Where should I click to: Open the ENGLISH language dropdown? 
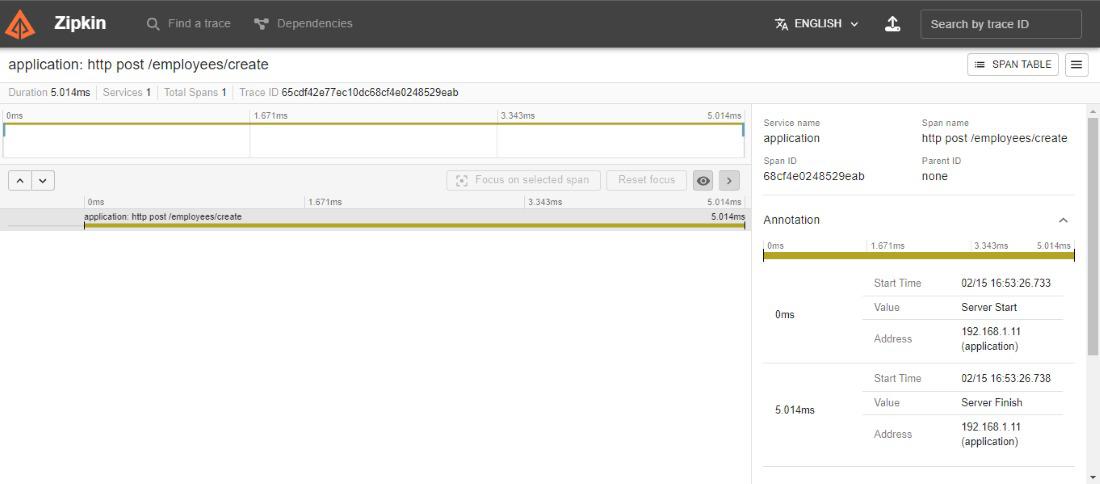coord(817,24)
